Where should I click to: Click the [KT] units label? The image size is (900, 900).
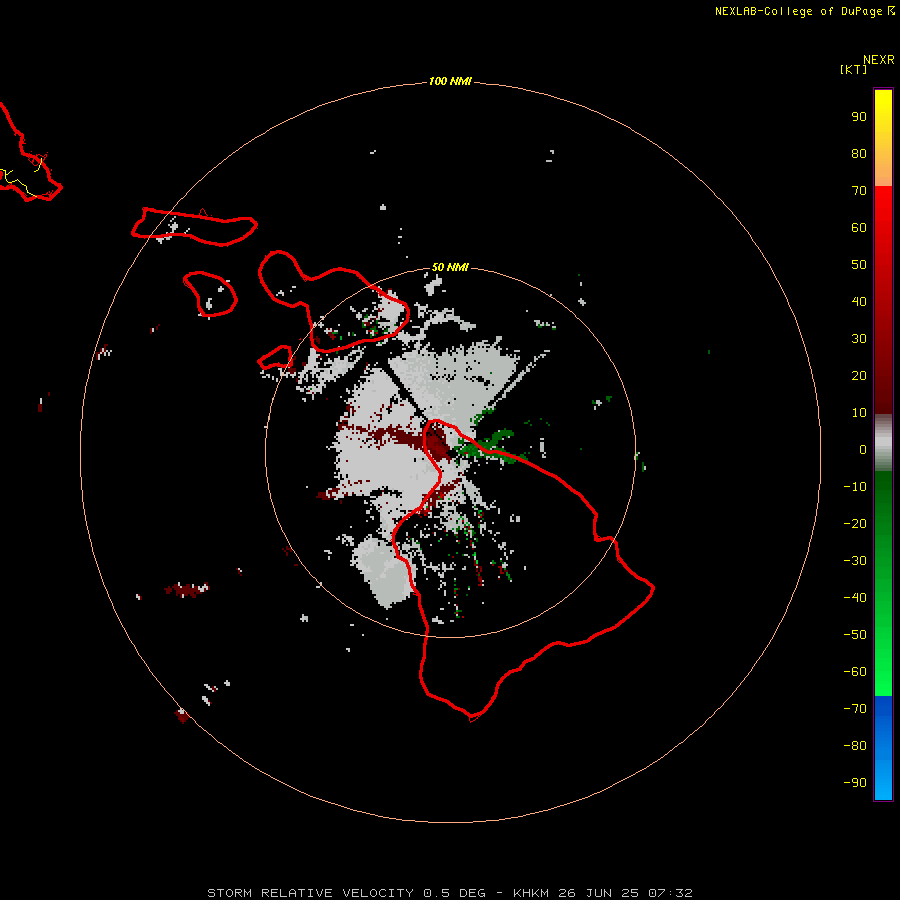click(854, 69)
